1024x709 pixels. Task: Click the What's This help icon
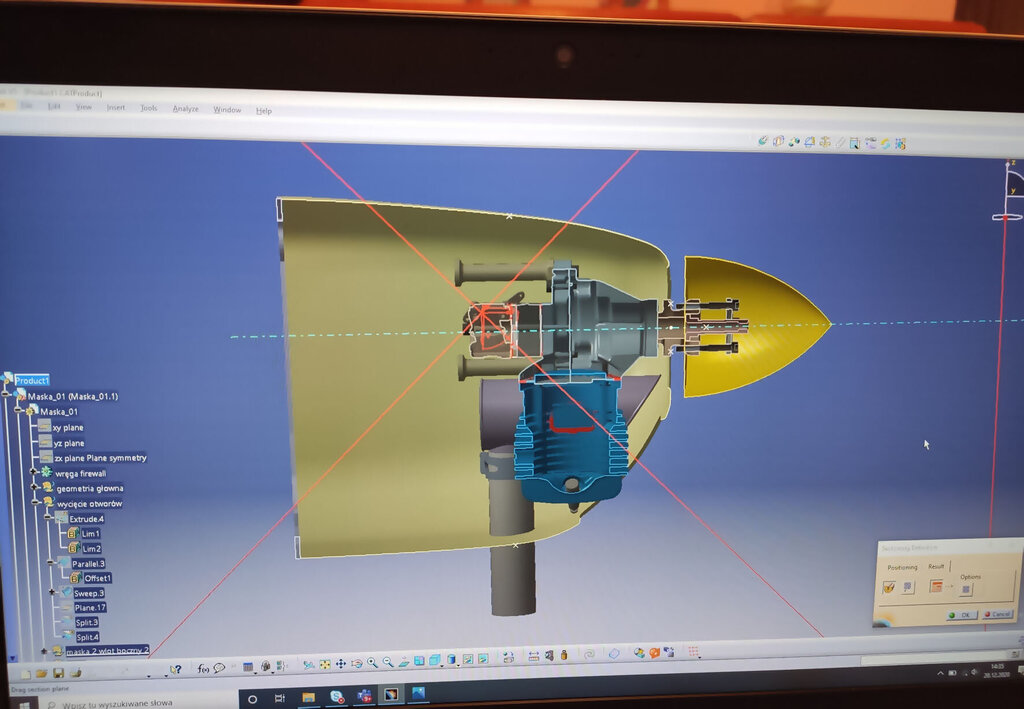coord(176,669)
